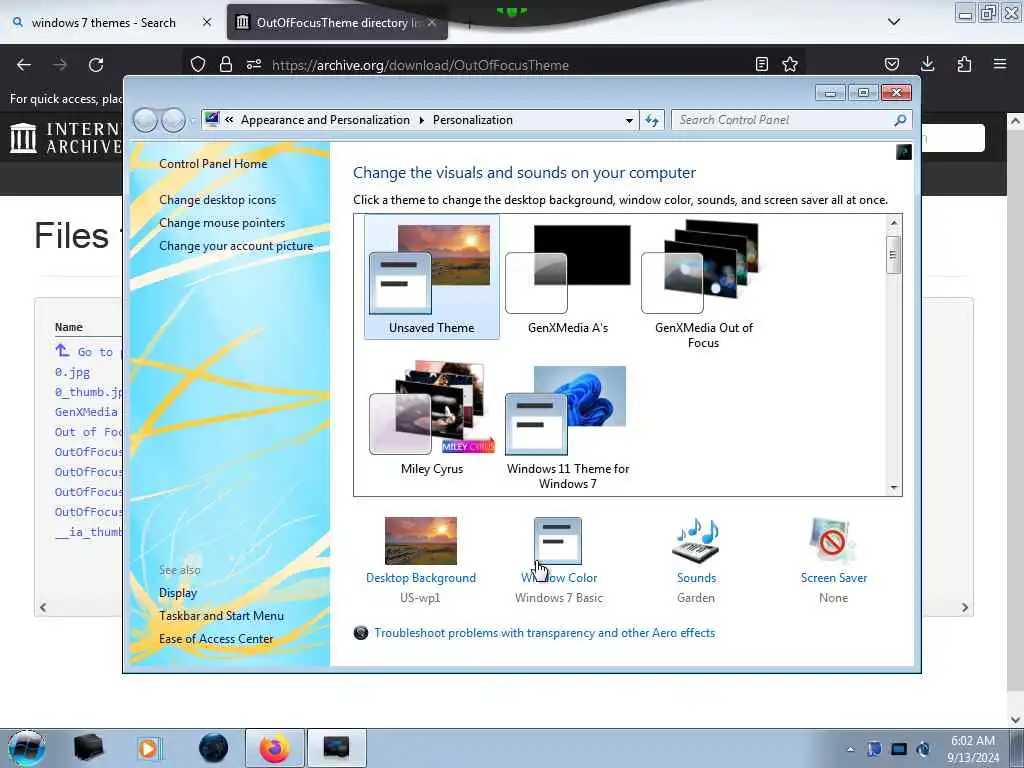1024x768 pixels.
Task: Expand breadcrumb chevron left of Appearance
Action: pos(229,120)
